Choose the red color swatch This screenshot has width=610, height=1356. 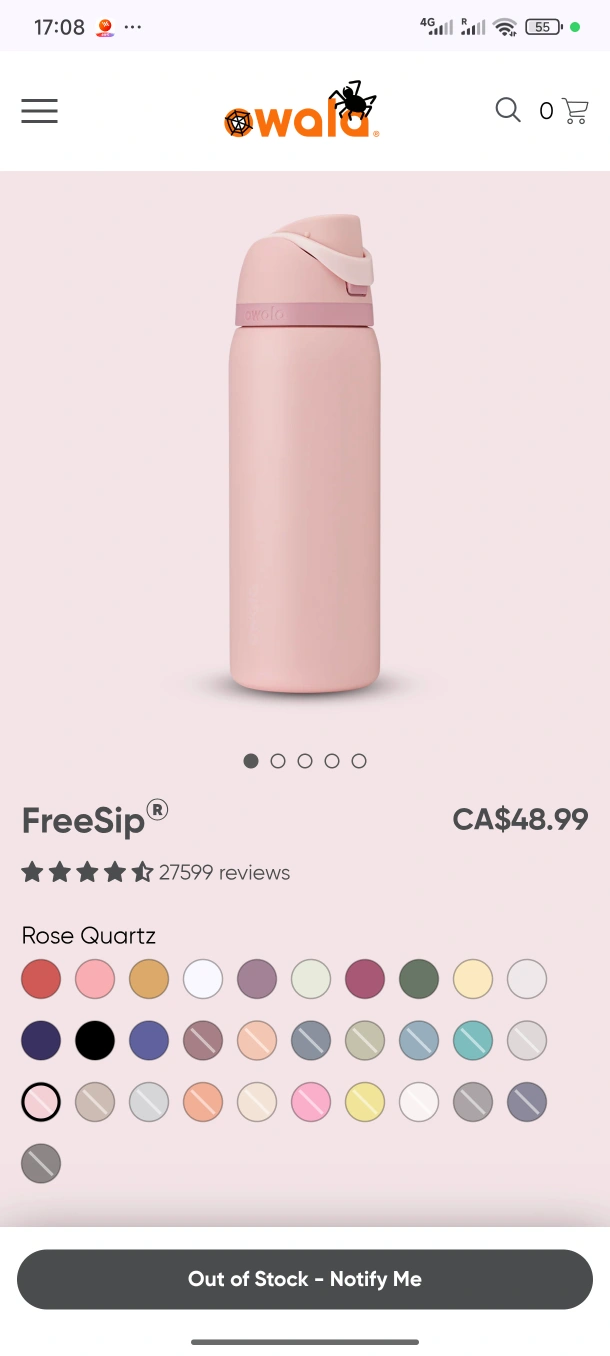tap(41, 979)
